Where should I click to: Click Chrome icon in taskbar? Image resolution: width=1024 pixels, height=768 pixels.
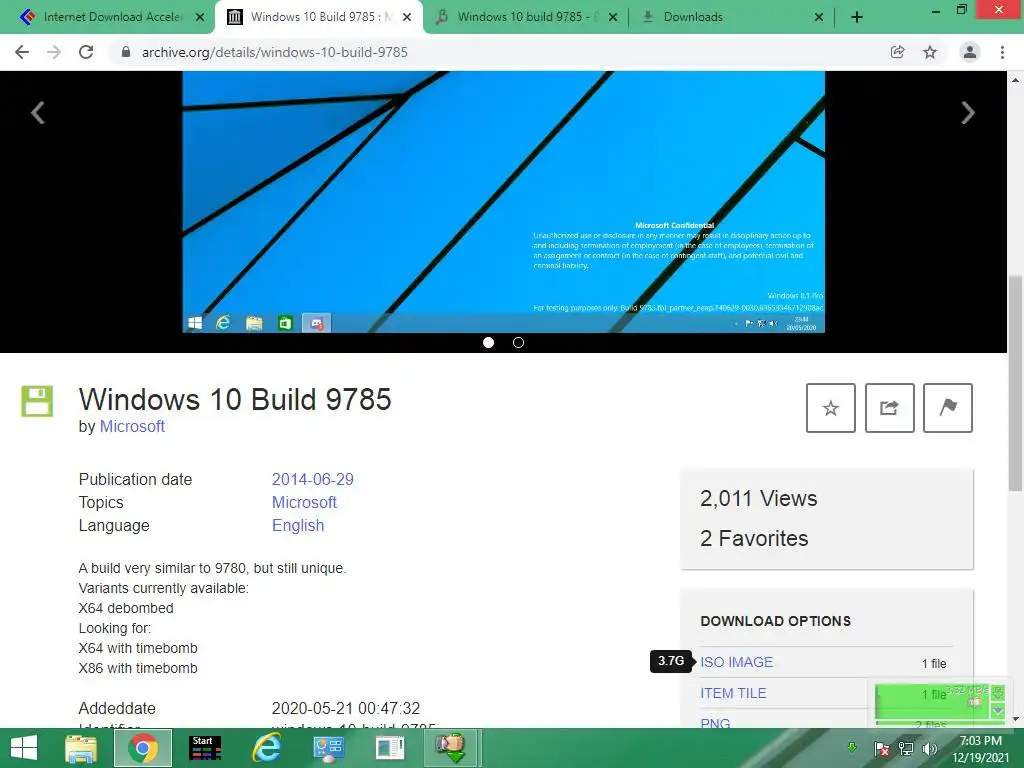point(143,748)
